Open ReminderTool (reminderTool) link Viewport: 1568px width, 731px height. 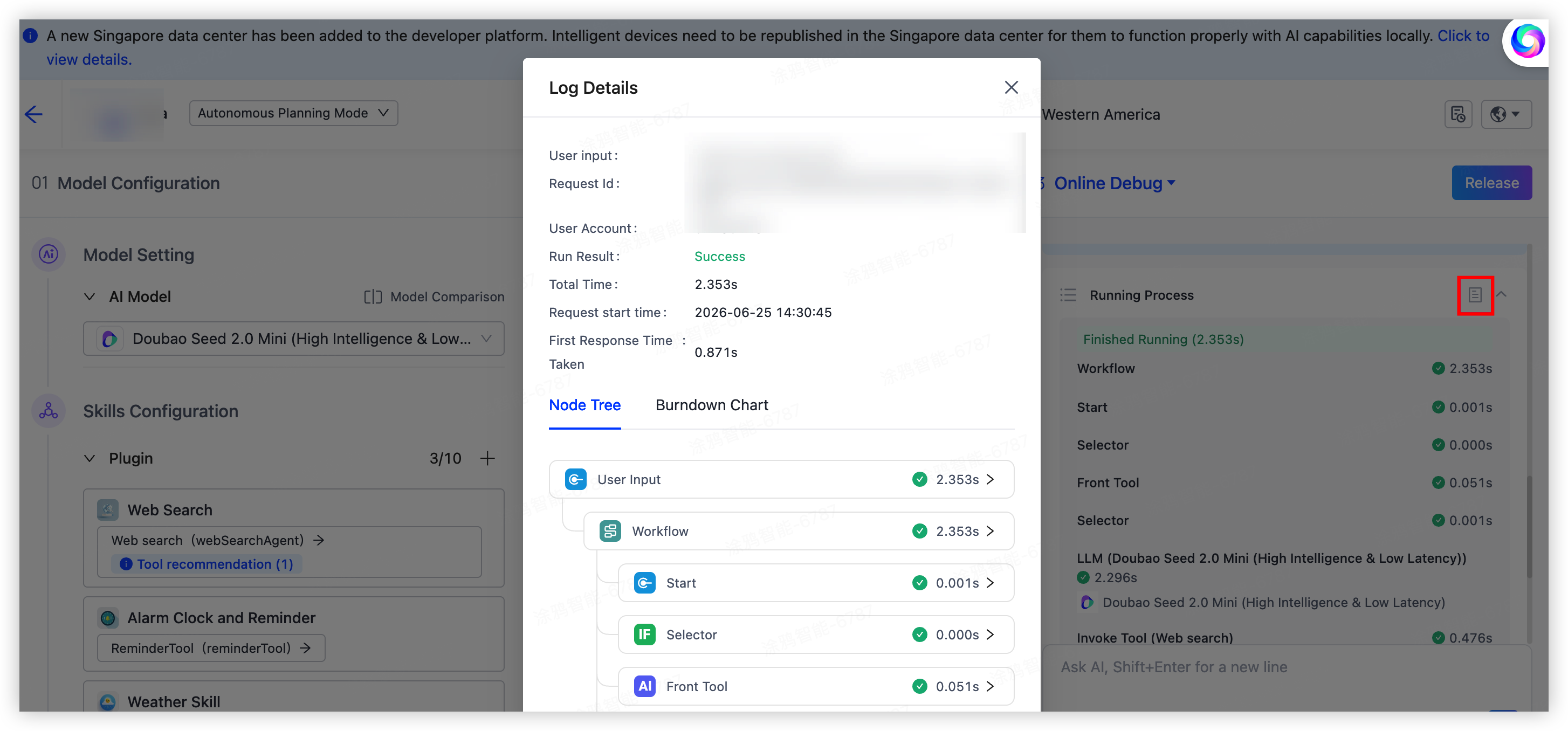pos(211,647)
